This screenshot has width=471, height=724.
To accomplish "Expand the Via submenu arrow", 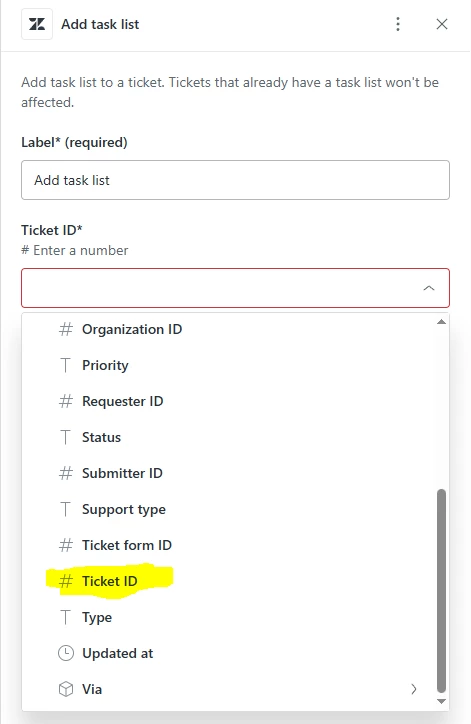I will [414, 689].
